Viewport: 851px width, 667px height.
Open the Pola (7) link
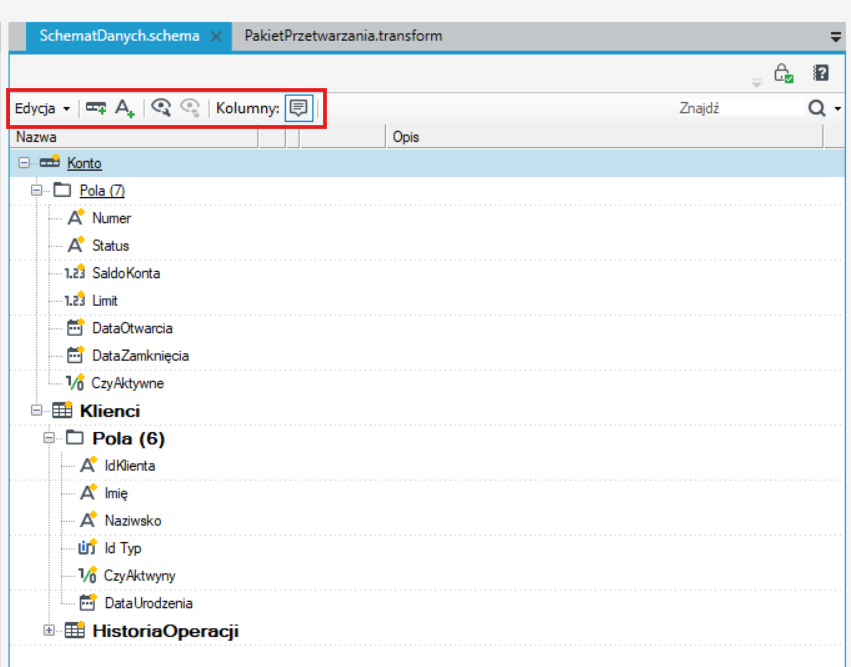[x=102, y=190]
